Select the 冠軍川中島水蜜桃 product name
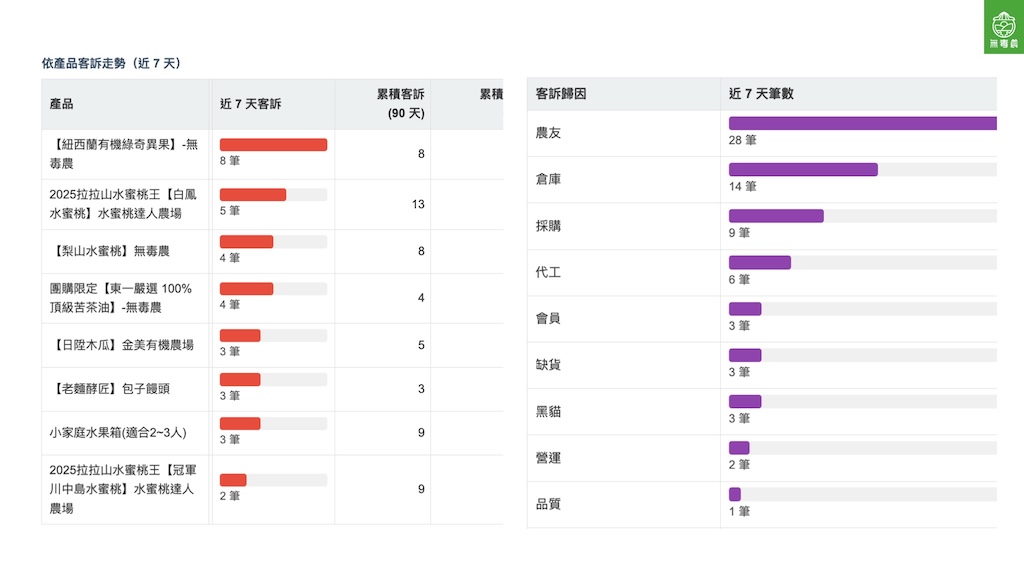 (123, 489)
